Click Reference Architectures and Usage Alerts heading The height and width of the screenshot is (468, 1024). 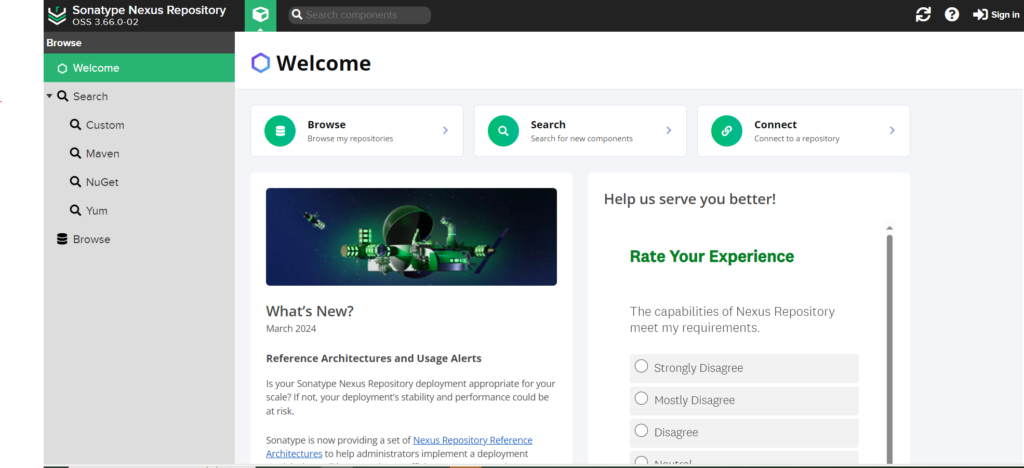374,358
